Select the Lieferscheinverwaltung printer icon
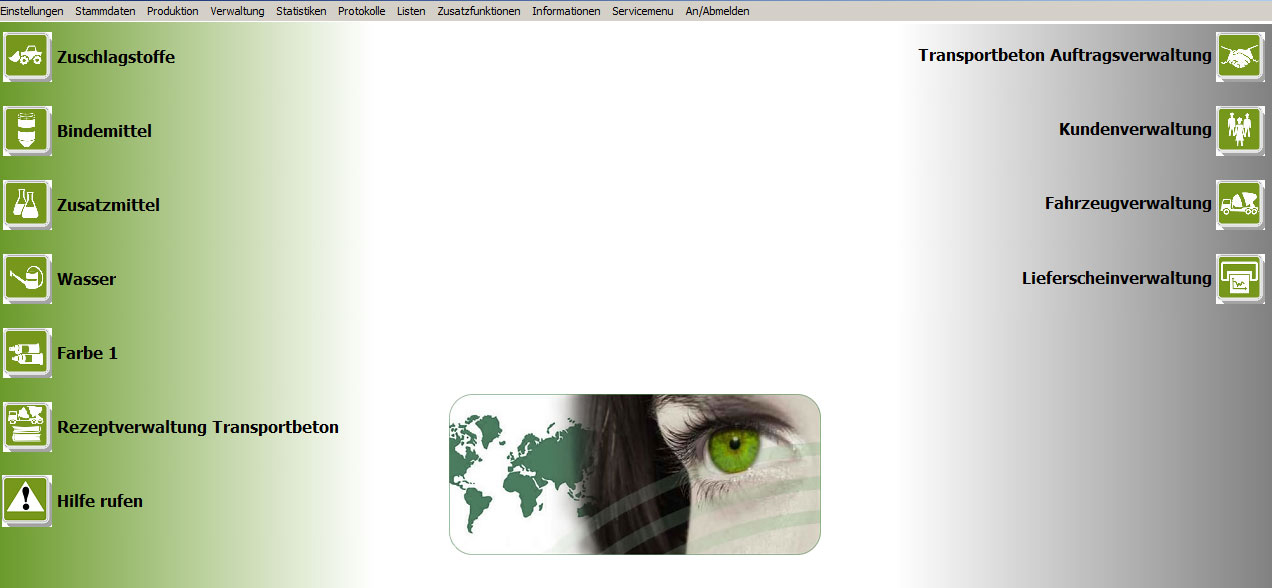The width and height of the screenshot is (1272, 588). coord(1240,279)
